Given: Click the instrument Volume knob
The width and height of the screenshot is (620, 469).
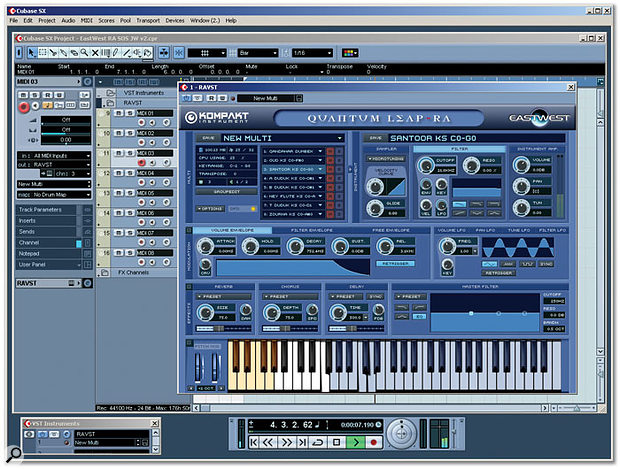Looking at the screenshot, I should (521, 165).
